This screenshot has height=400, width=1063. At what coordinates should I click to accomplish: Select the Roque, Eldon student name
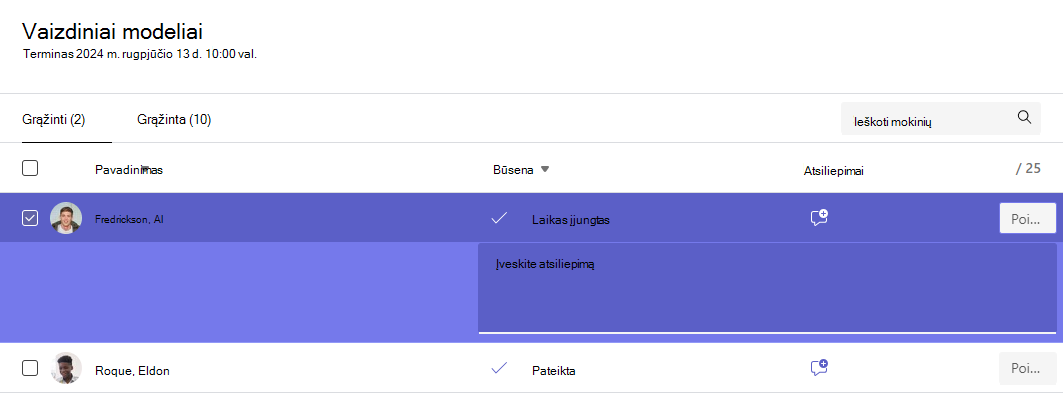tap(132, 371)
